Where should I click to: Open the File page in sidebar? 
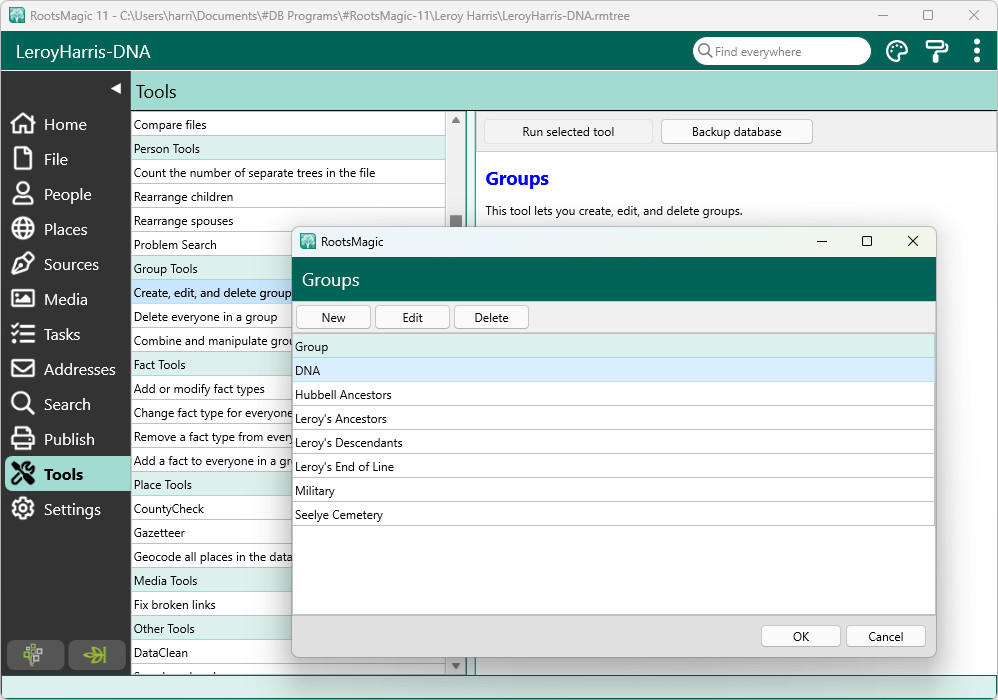click(66, 159)
